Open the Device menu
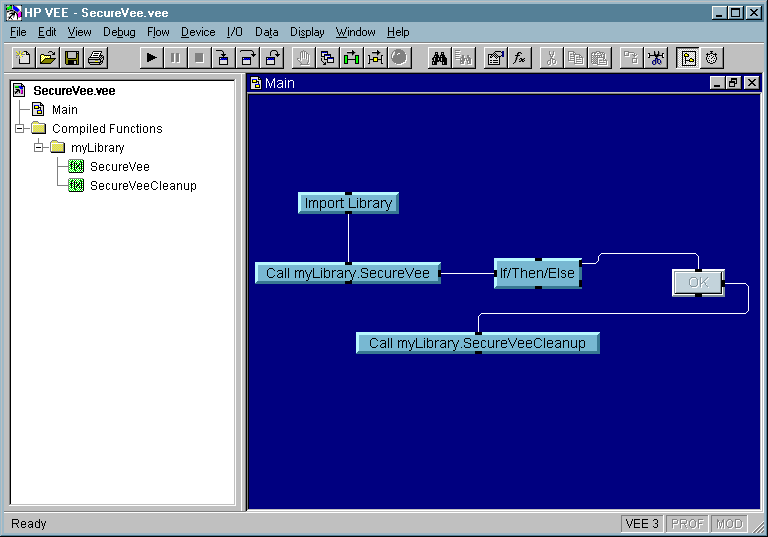 click(197, 32)
